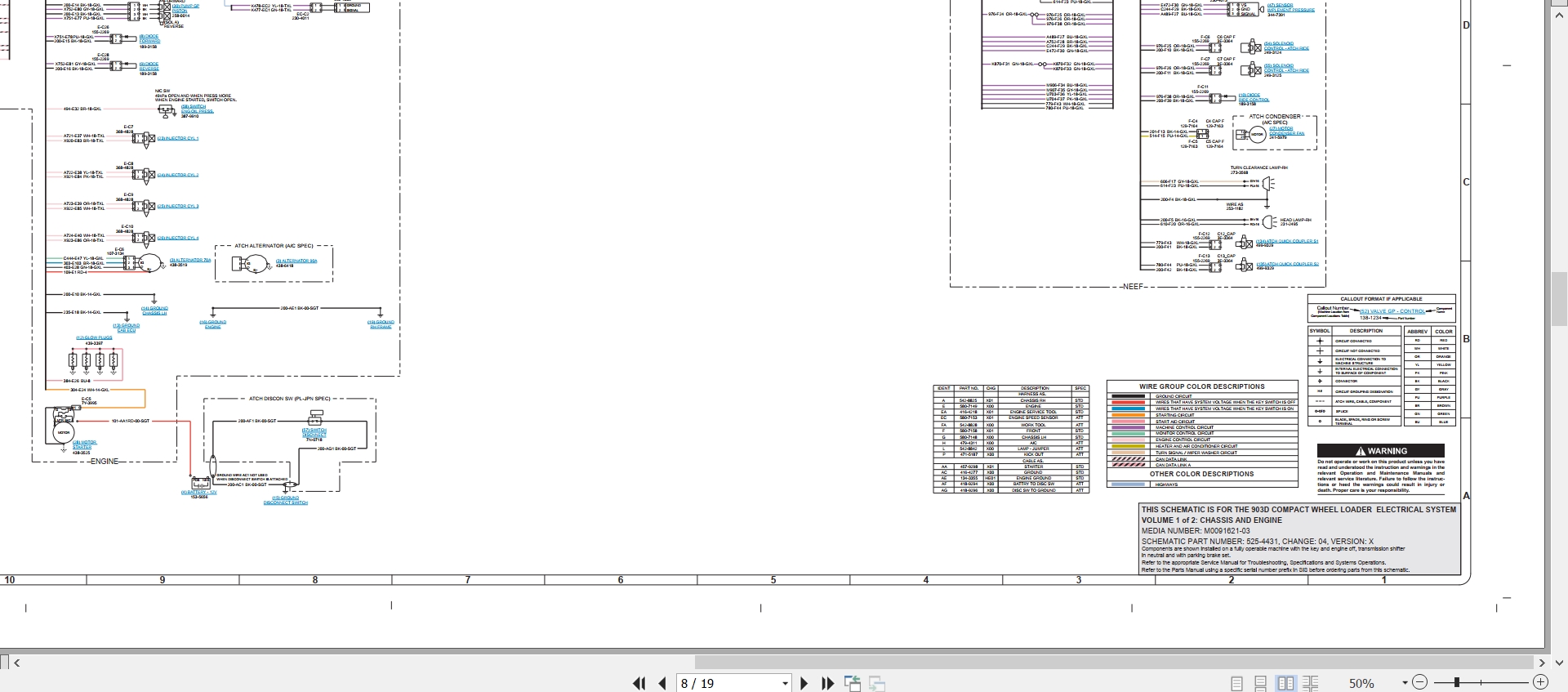Open the Injector Cyl 1 link
Image resolution: width=1568 pixels, height=692 pixels.
coord(178,138)
